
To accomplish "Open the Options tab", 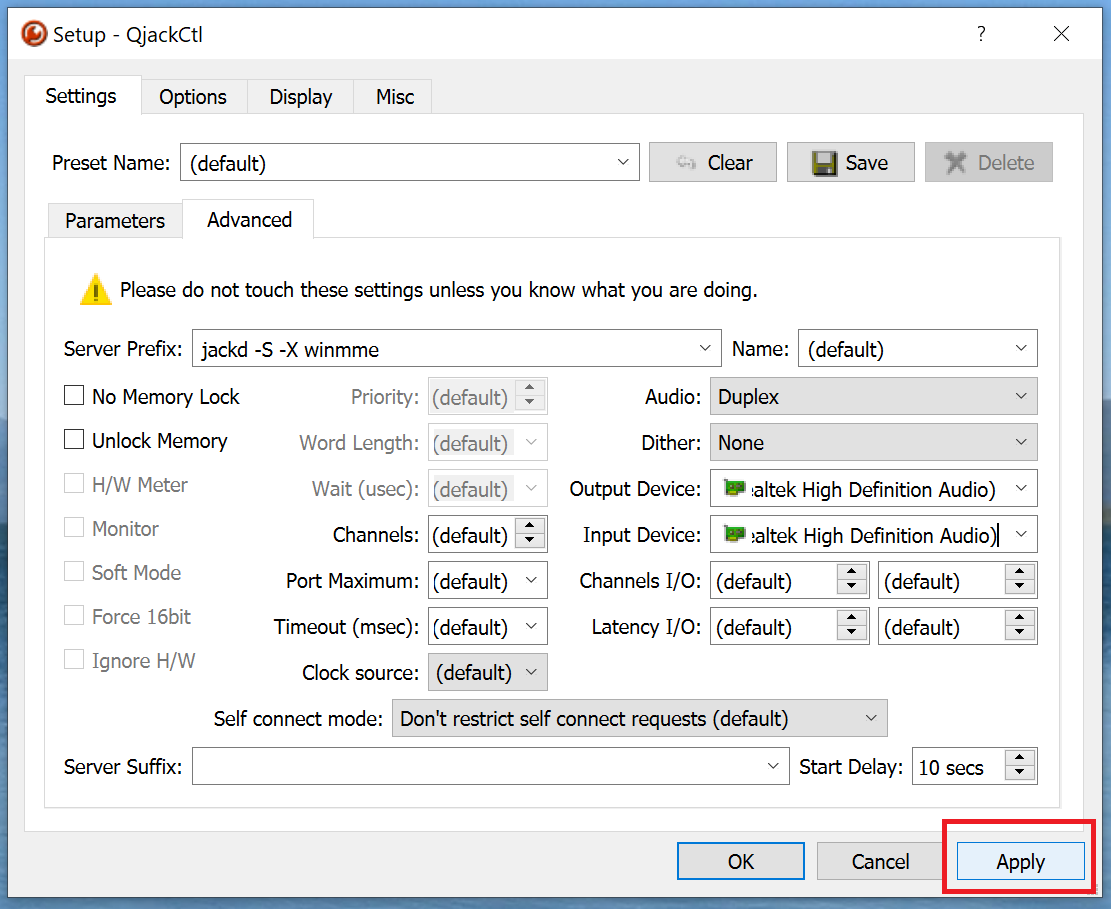I will (193, 97).
